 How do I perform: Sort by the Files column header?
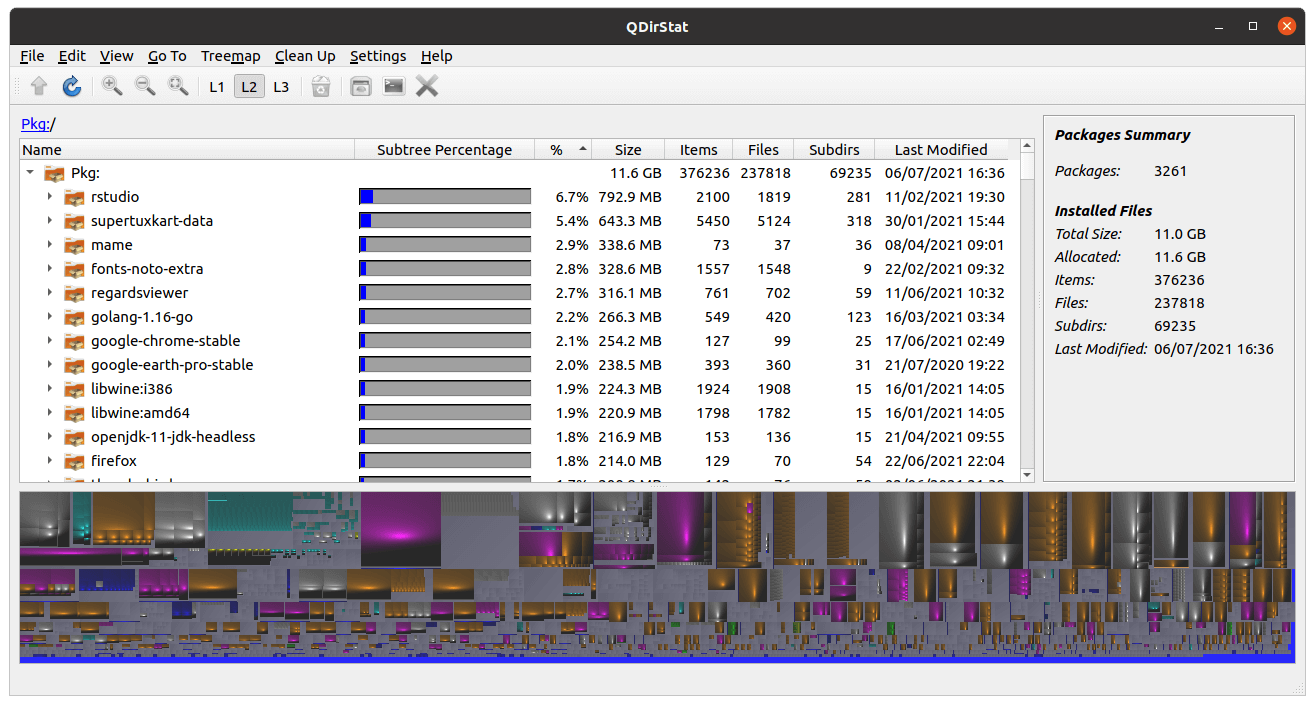click(x=763, y=150)
